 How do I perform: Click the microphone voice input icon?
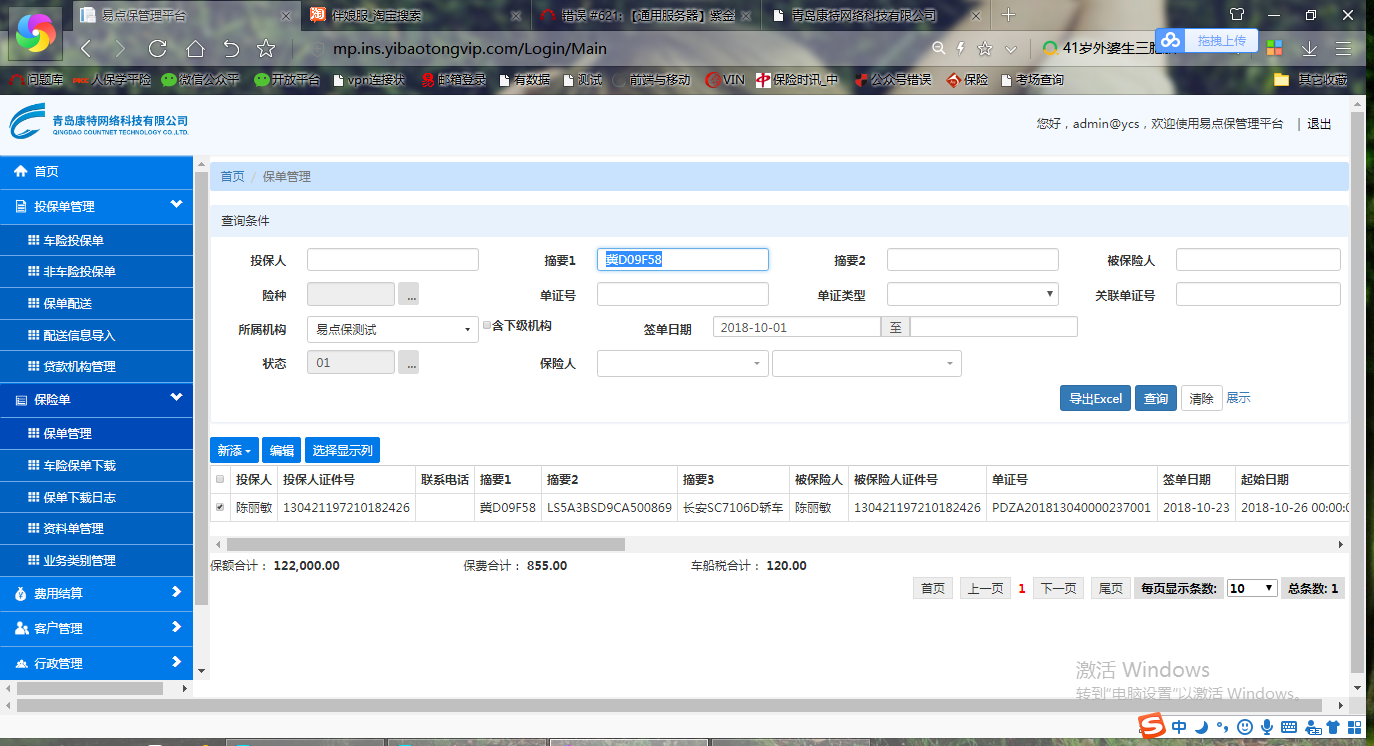pyautogui.click(x=1267, y=727)
